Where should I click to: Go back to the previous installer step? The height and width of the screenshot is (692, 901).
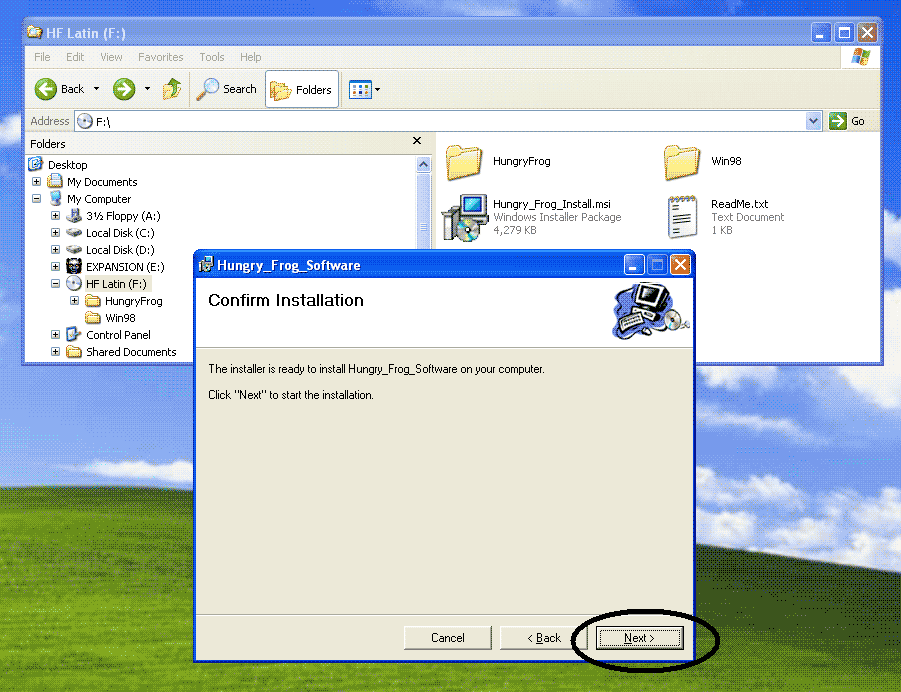[544, 638]
